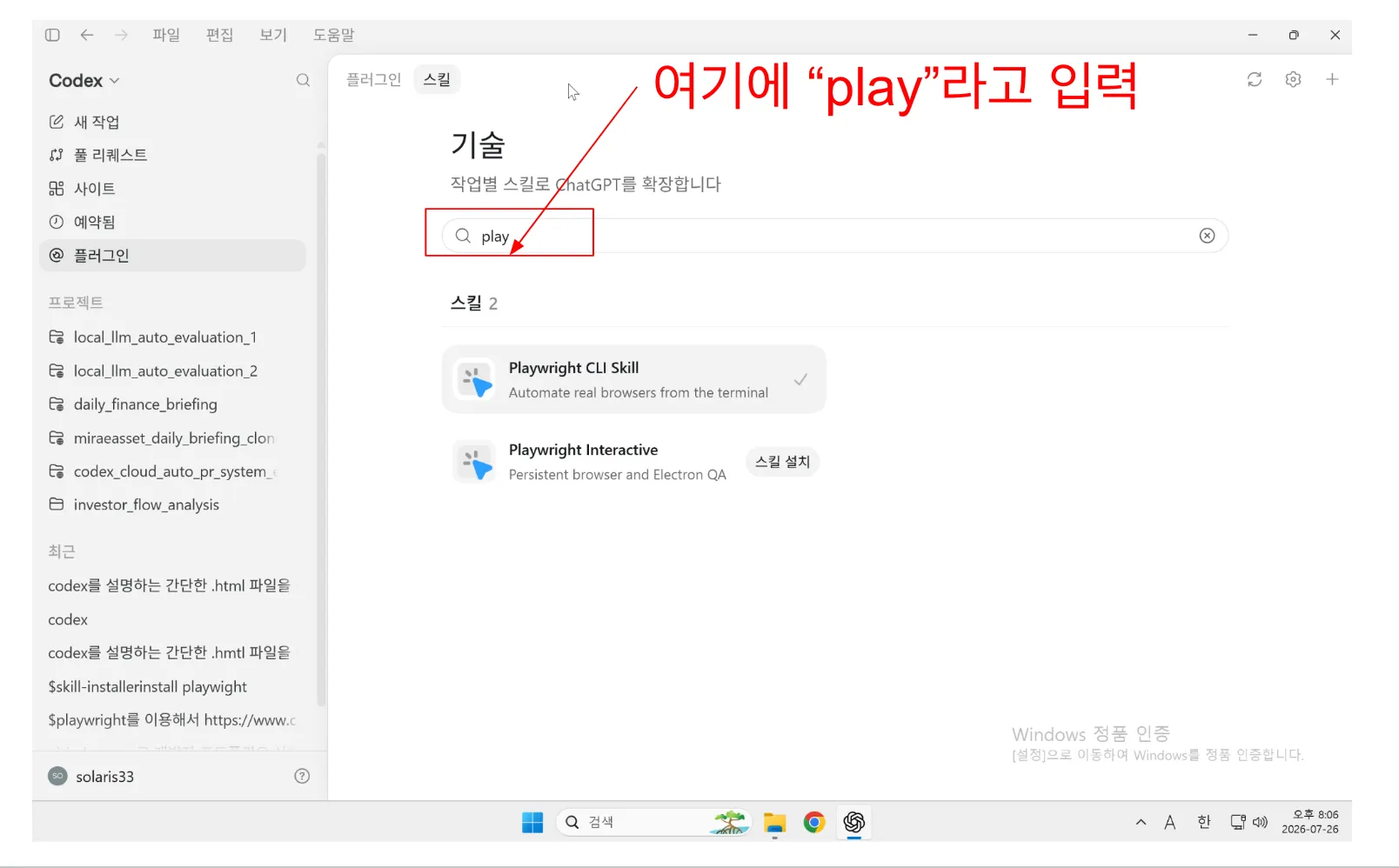Go forward with the right arrow
Screen dimensions: 1399x868
click(121, 35)
